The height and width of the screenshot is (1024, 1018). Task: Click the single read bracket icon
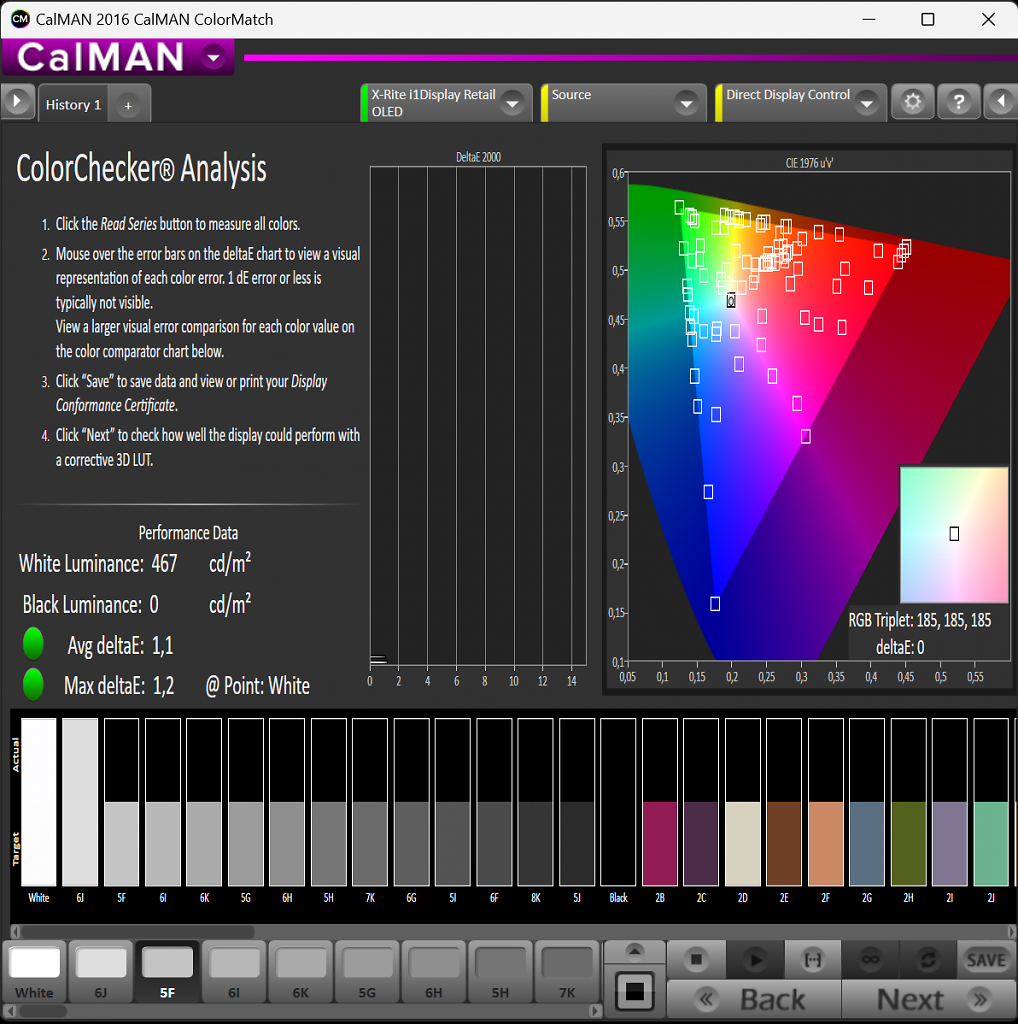(x=813, y=959)
